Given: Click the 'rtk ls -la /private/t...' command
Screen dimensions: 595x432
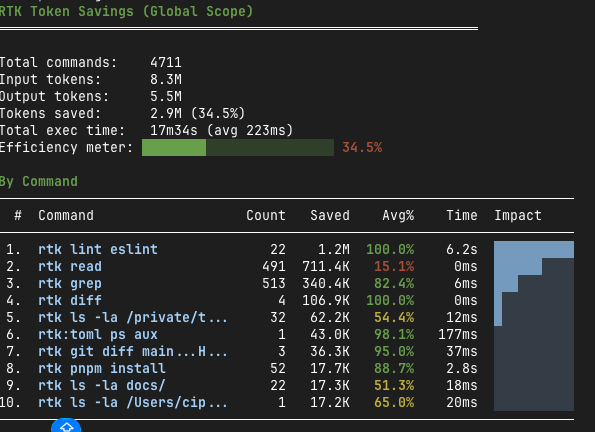Looking at the screenshot, I should [133, 317].
